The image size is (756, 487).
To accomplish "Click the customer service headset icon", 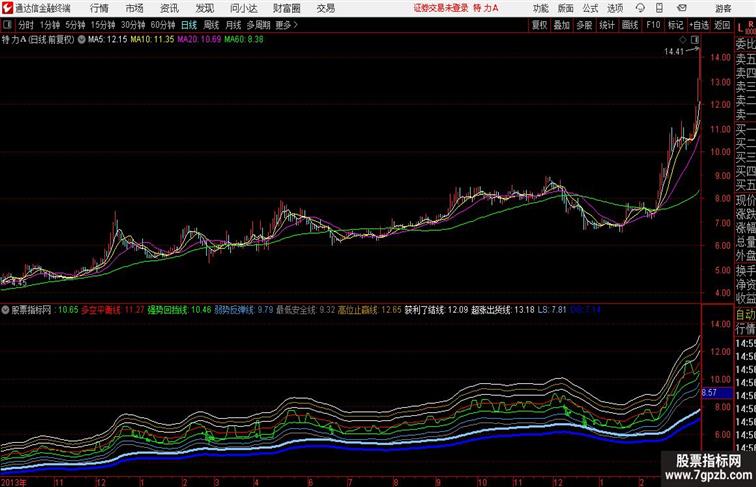I will (640, 8).
